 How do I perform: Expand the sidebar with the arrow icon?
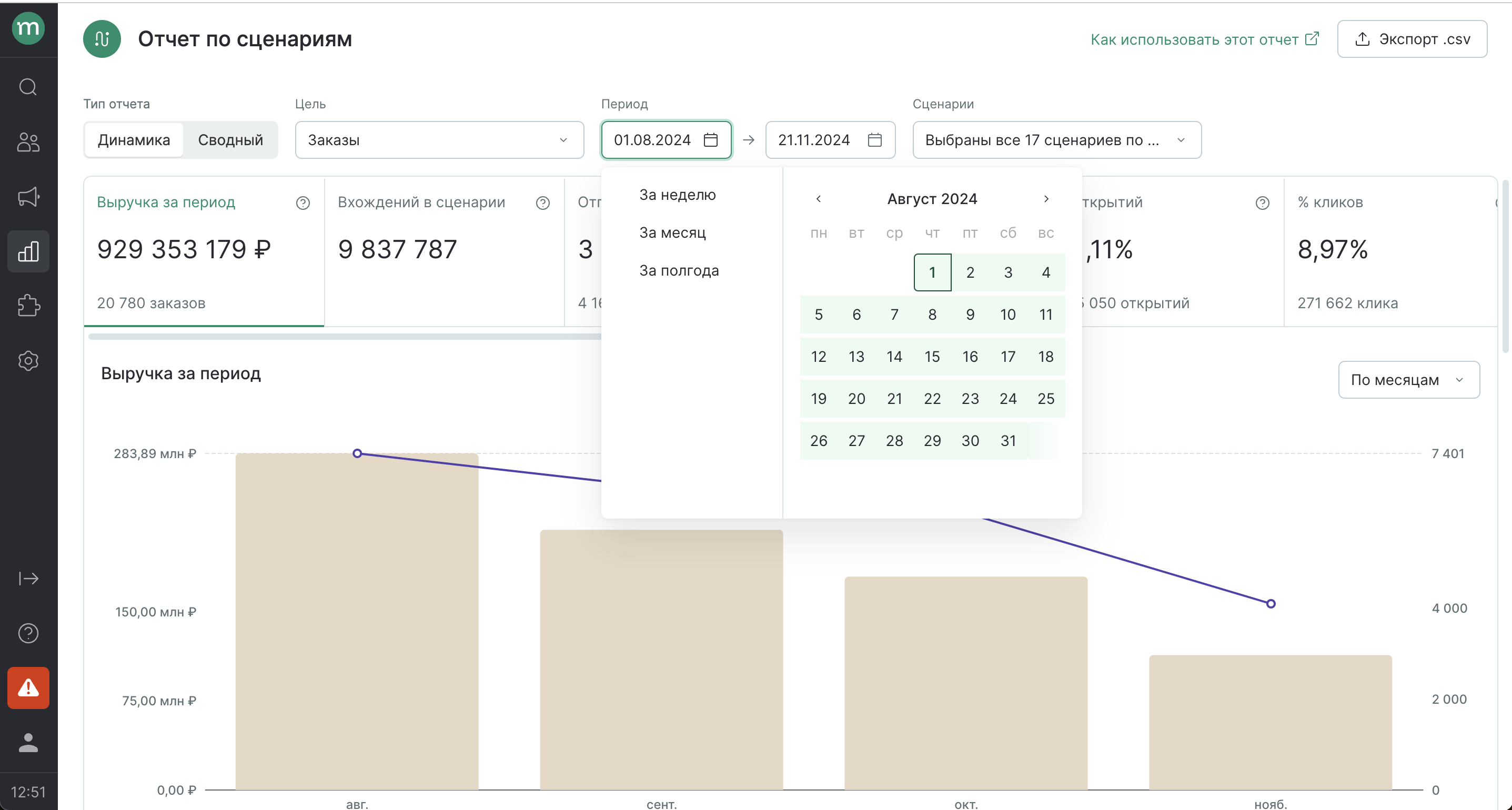(28, 579)
